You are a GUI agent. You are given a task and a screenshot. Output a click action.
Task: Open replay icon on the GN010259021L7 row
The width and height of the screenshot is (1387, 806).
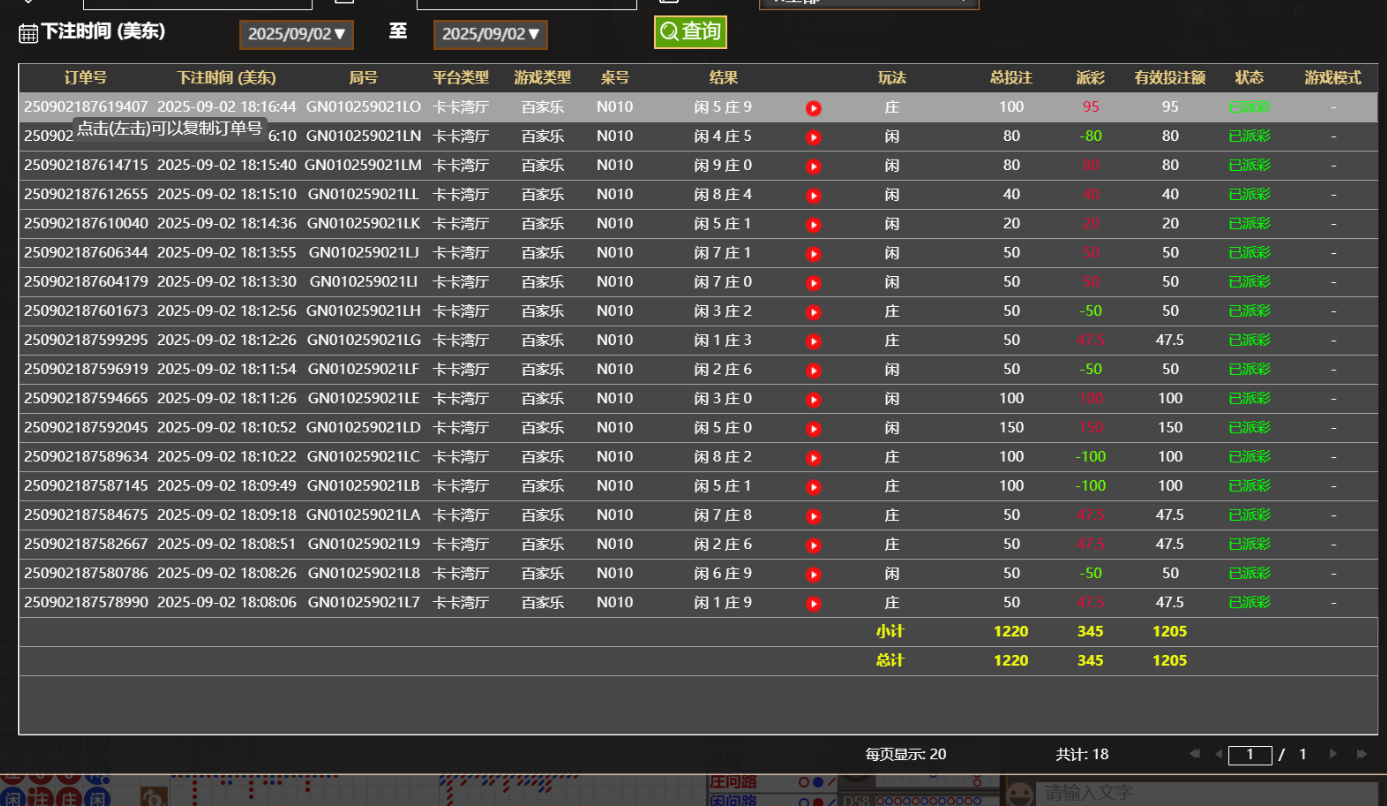(813, 604)
